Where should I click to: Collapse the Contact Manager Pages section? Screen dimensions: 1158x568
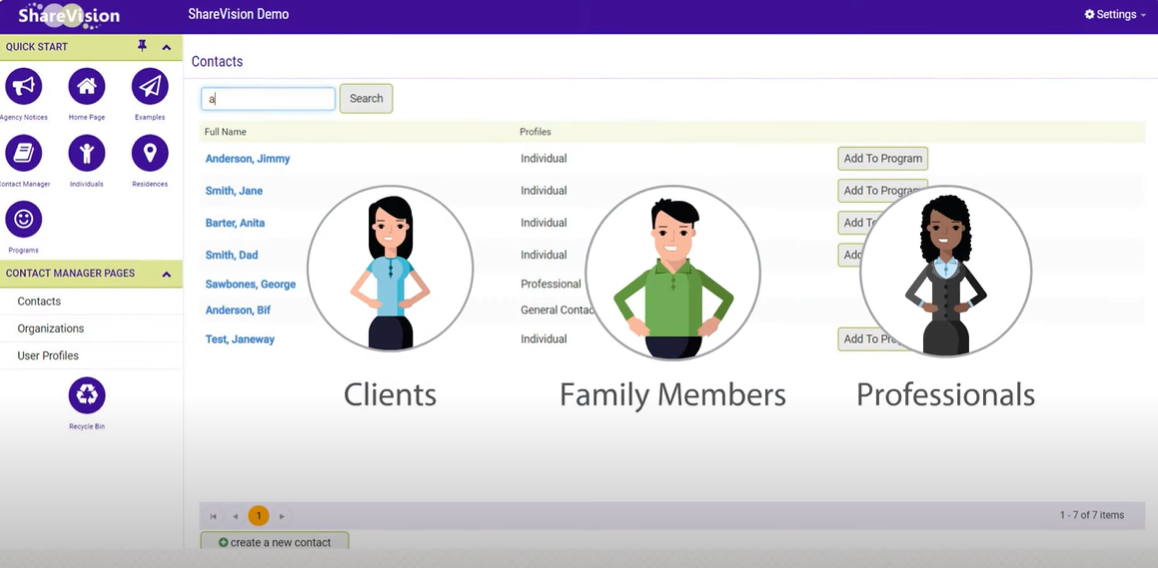(167, 274)
